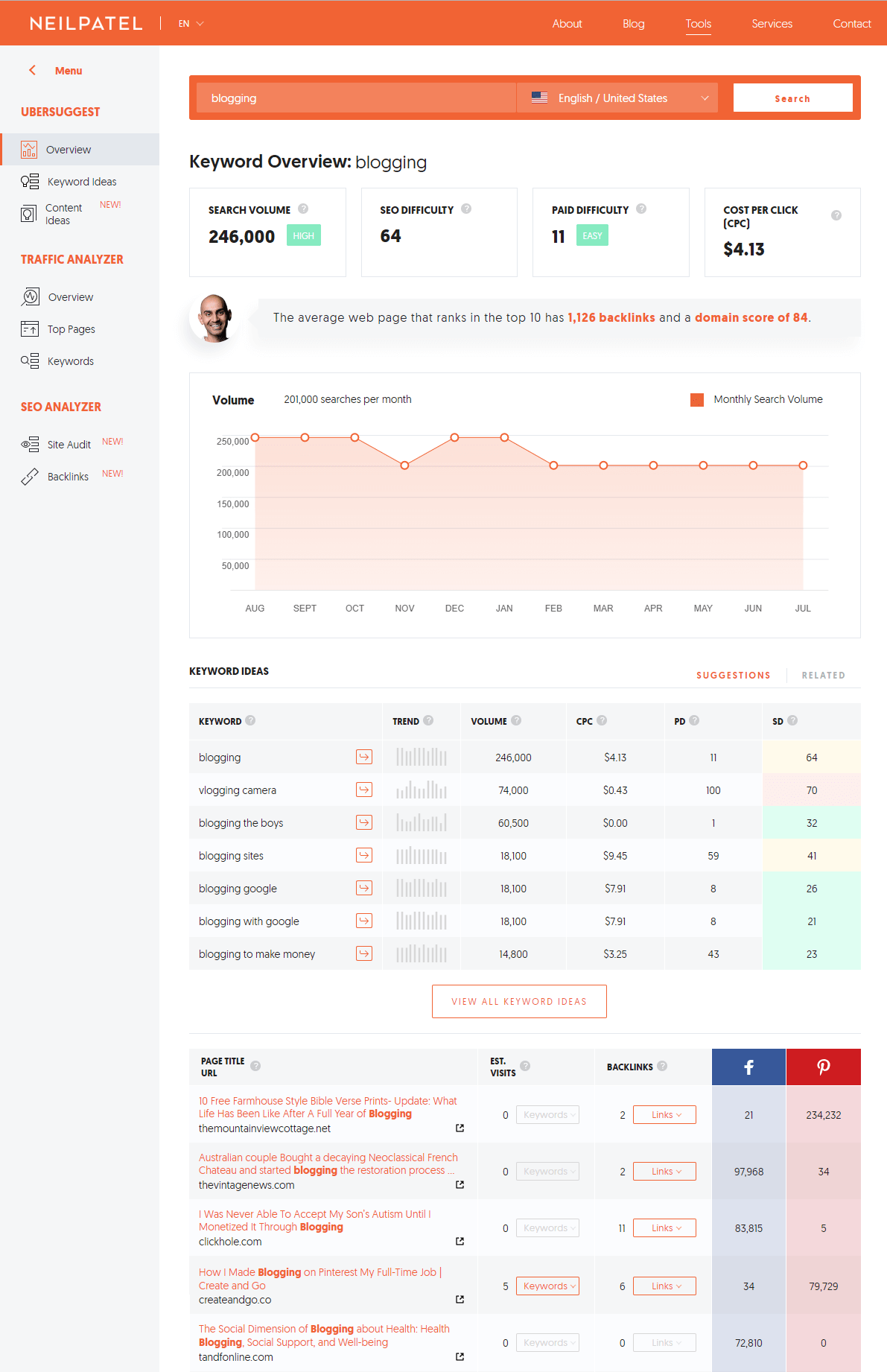Expand Links dropdown for clickhole.com row
887x1372 pixels.
[664, 1228]
